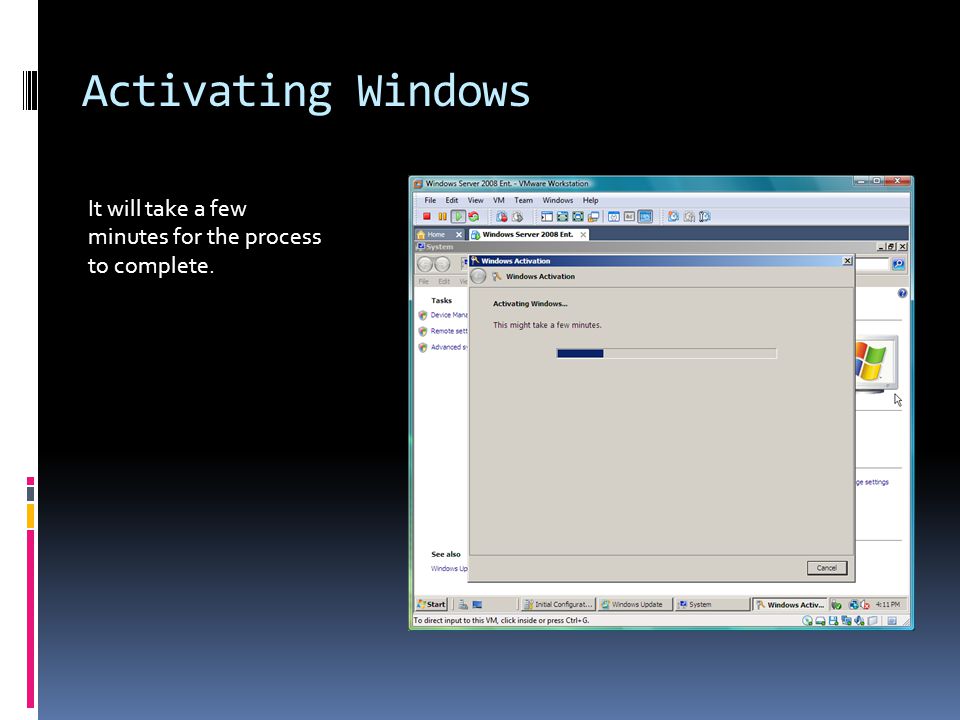Click the red Power Off VM button
The image size is (960, 720).
pyautogui.click(x=427, y=216)
